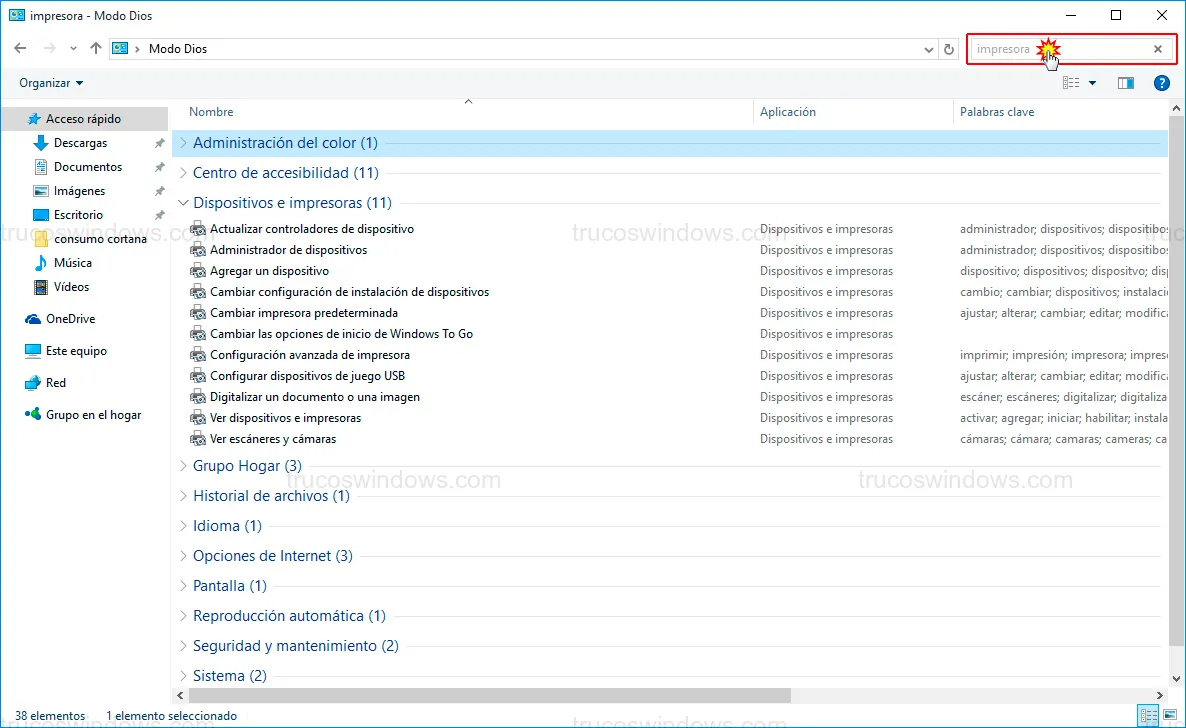This screenshot has width=1186, height=728.
Task: Click the Up one level arrow
Action: click(96, 48)
